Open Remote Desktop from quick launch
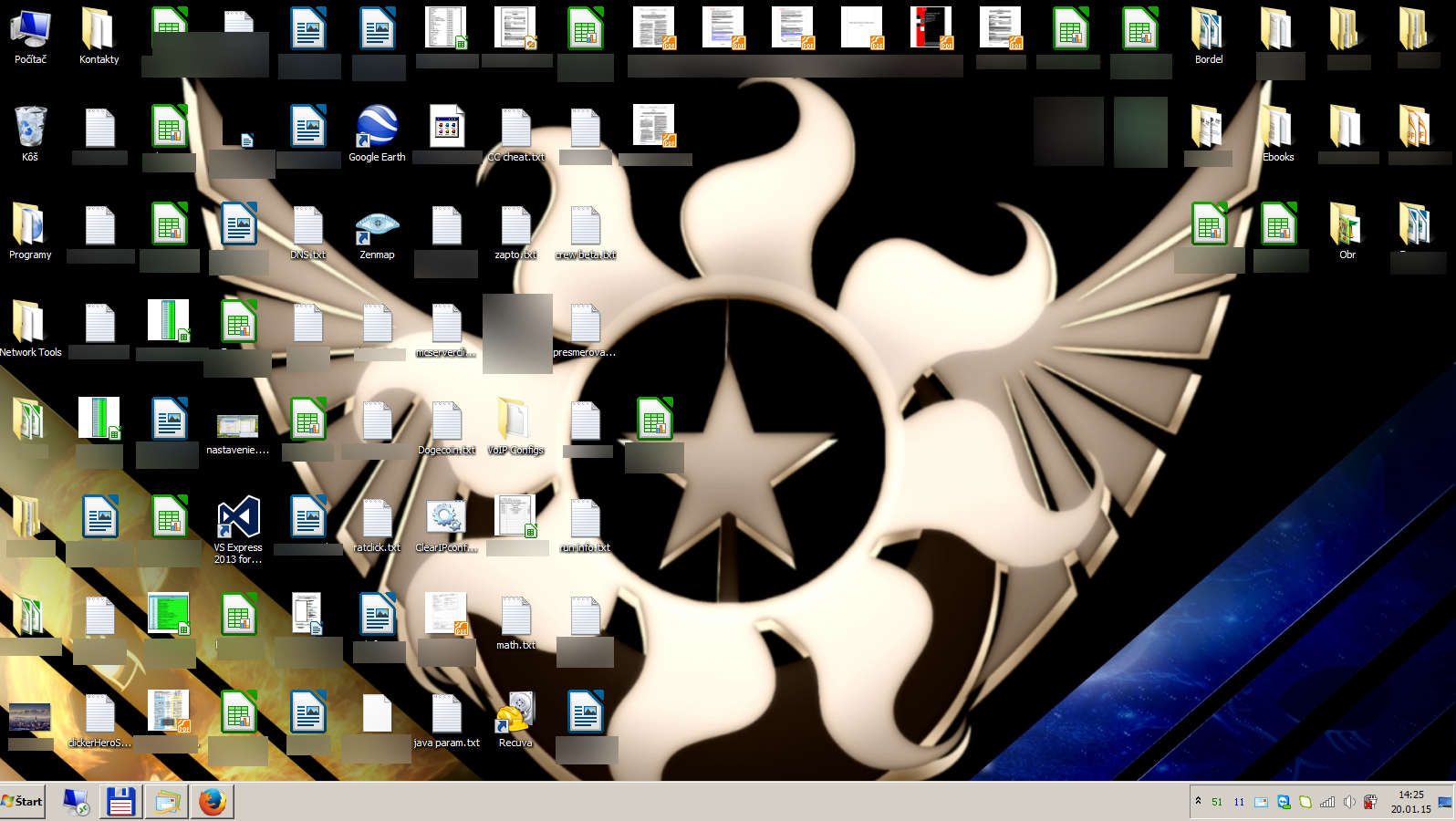The width and height of the screenshot is (1456, 821). pos(76,802)
